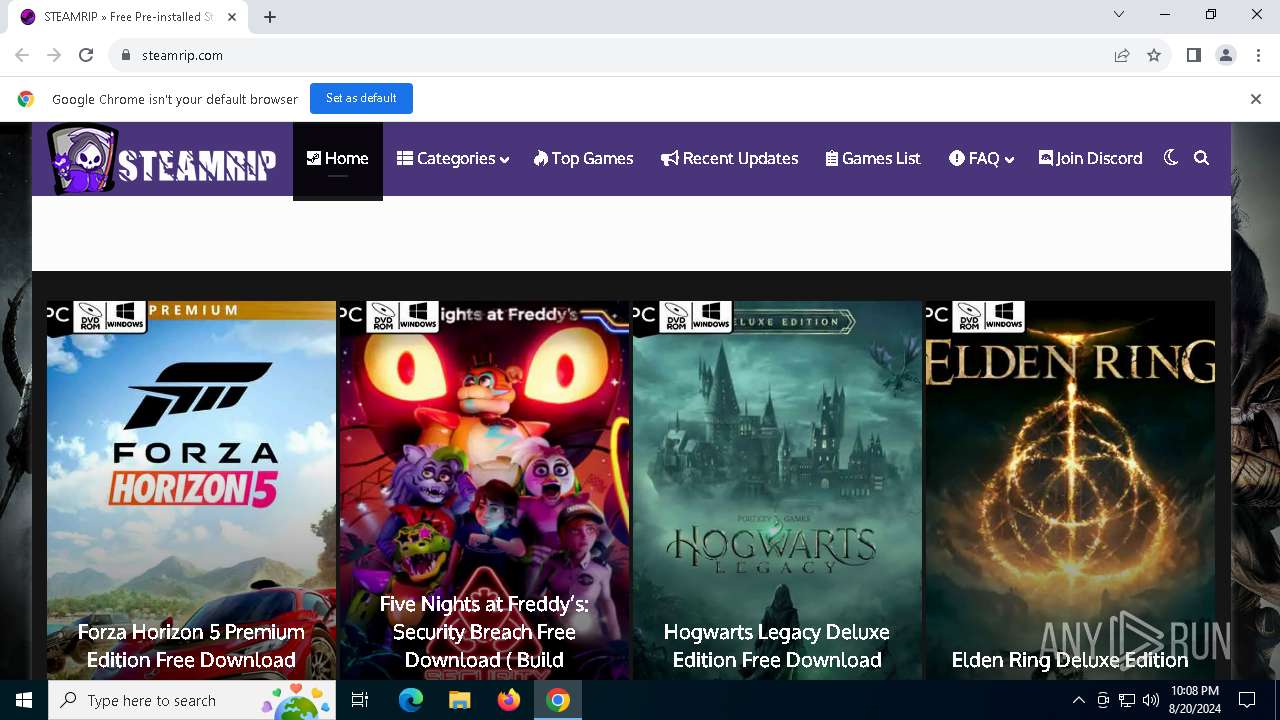Screen dimensions: 1280x720
Task: Launch Microsoft Edge from taskbar
Action: [x=411, y=700]
